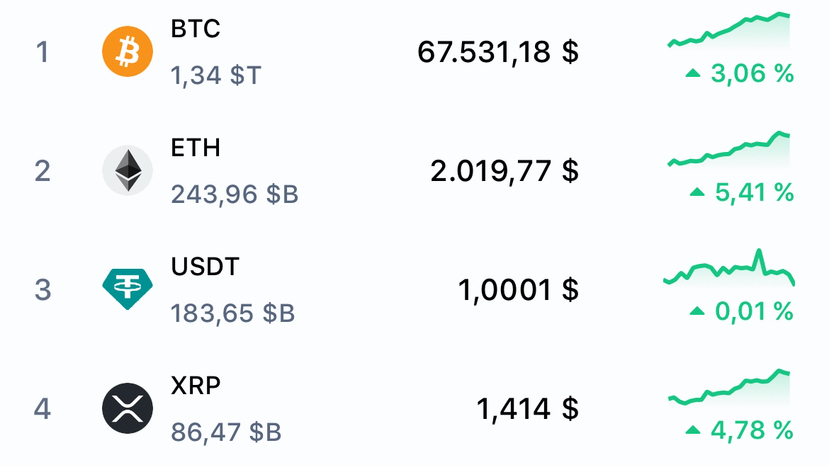
Task: Click the BTC price 67.531,18 $
Action: [x=498, y=52]
